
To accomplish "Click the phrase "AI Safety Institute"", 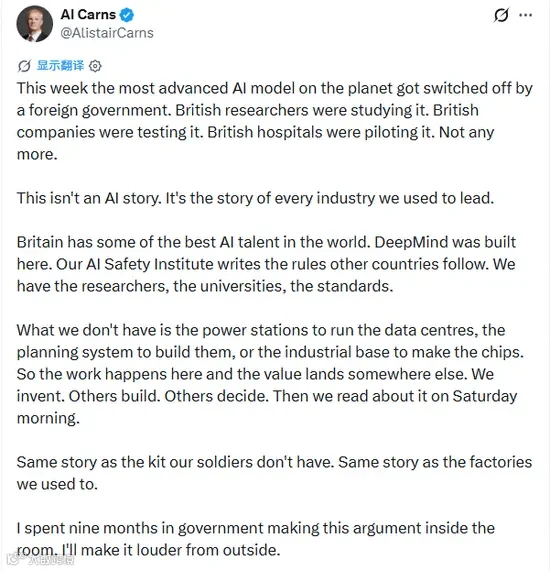I will (x=150, y=264).
